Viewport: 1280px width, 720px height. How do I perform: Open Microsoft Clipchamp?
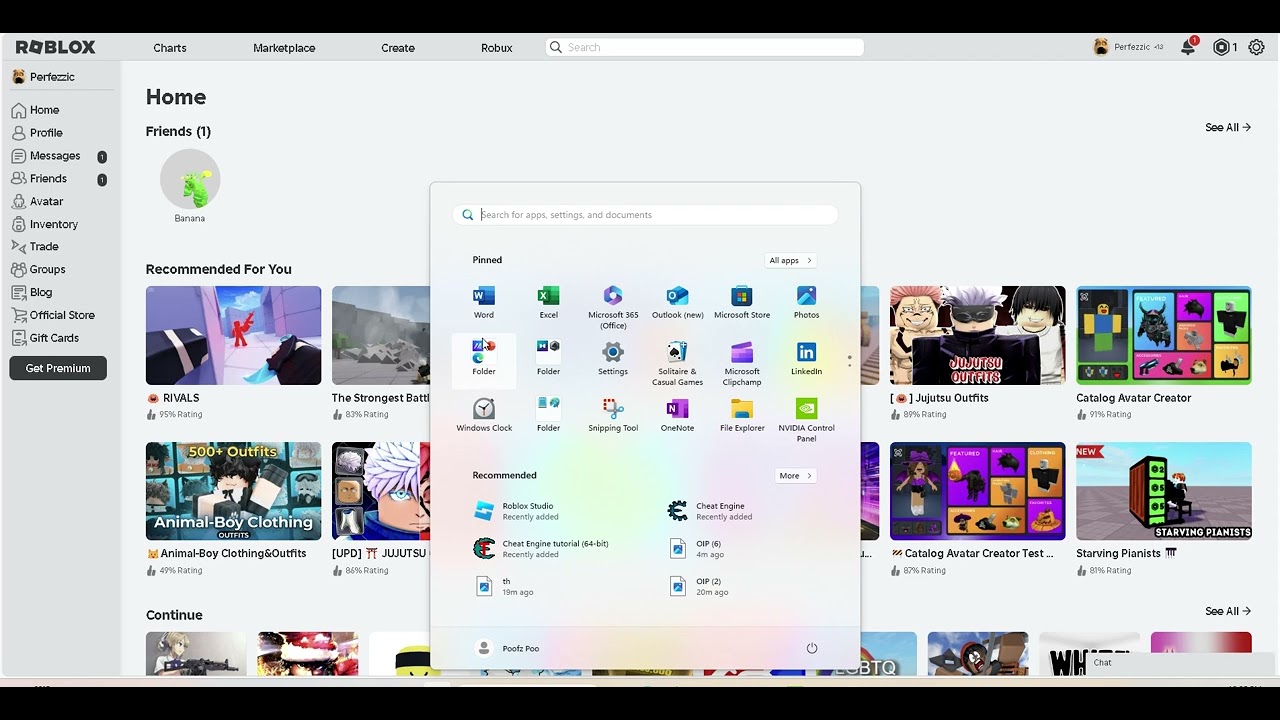[742, 363]
